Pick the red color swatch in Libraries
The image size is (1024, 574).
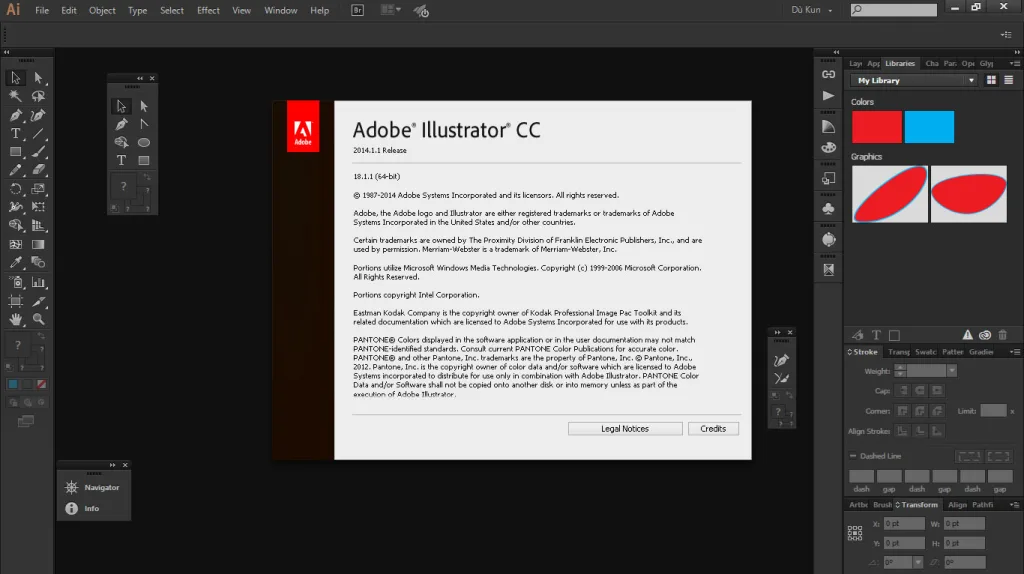click(876, 127)
